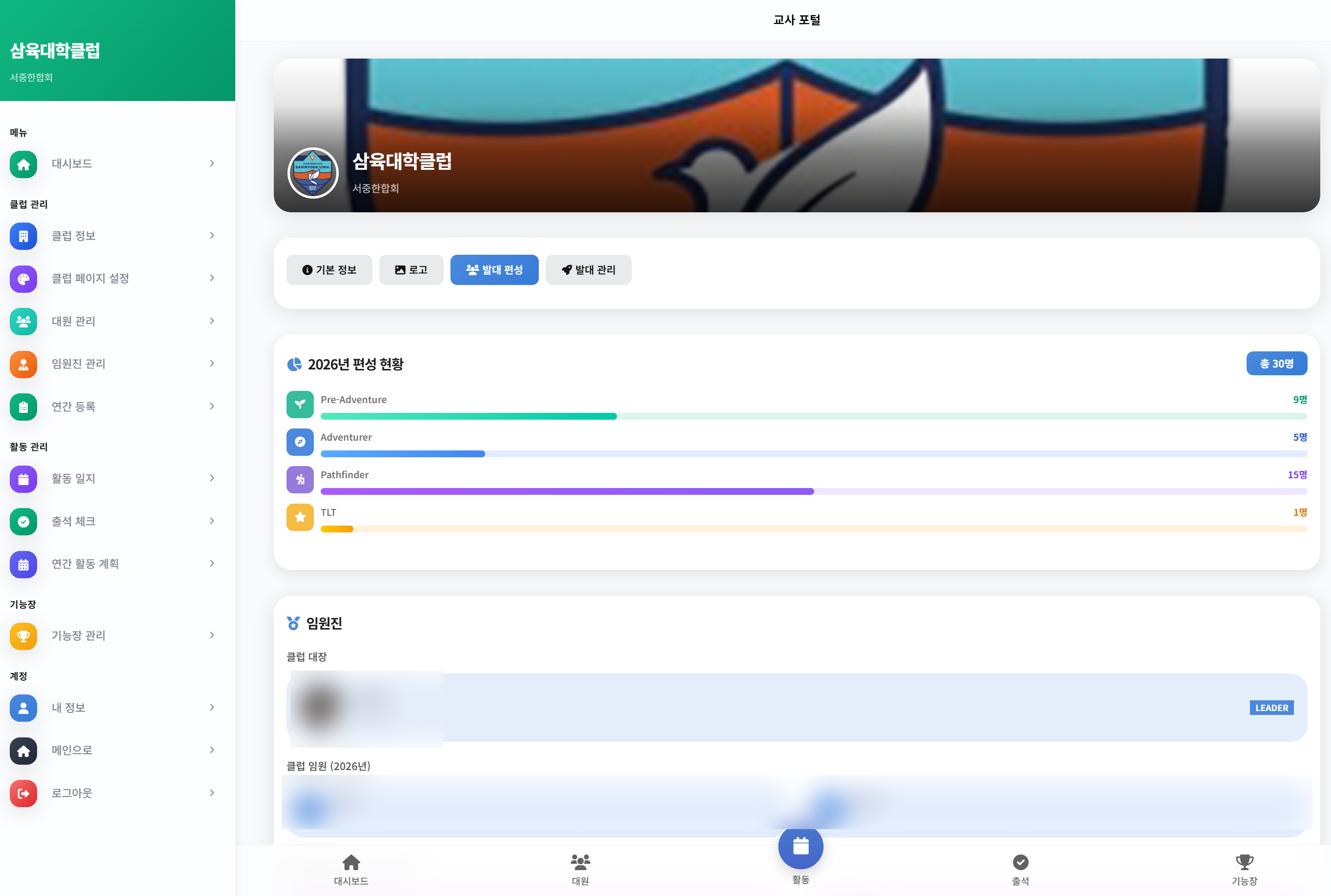The image size is (1331, 896).
Task: Open the 기능장 관리 trophy icon
Action: (x=23, y=636)
